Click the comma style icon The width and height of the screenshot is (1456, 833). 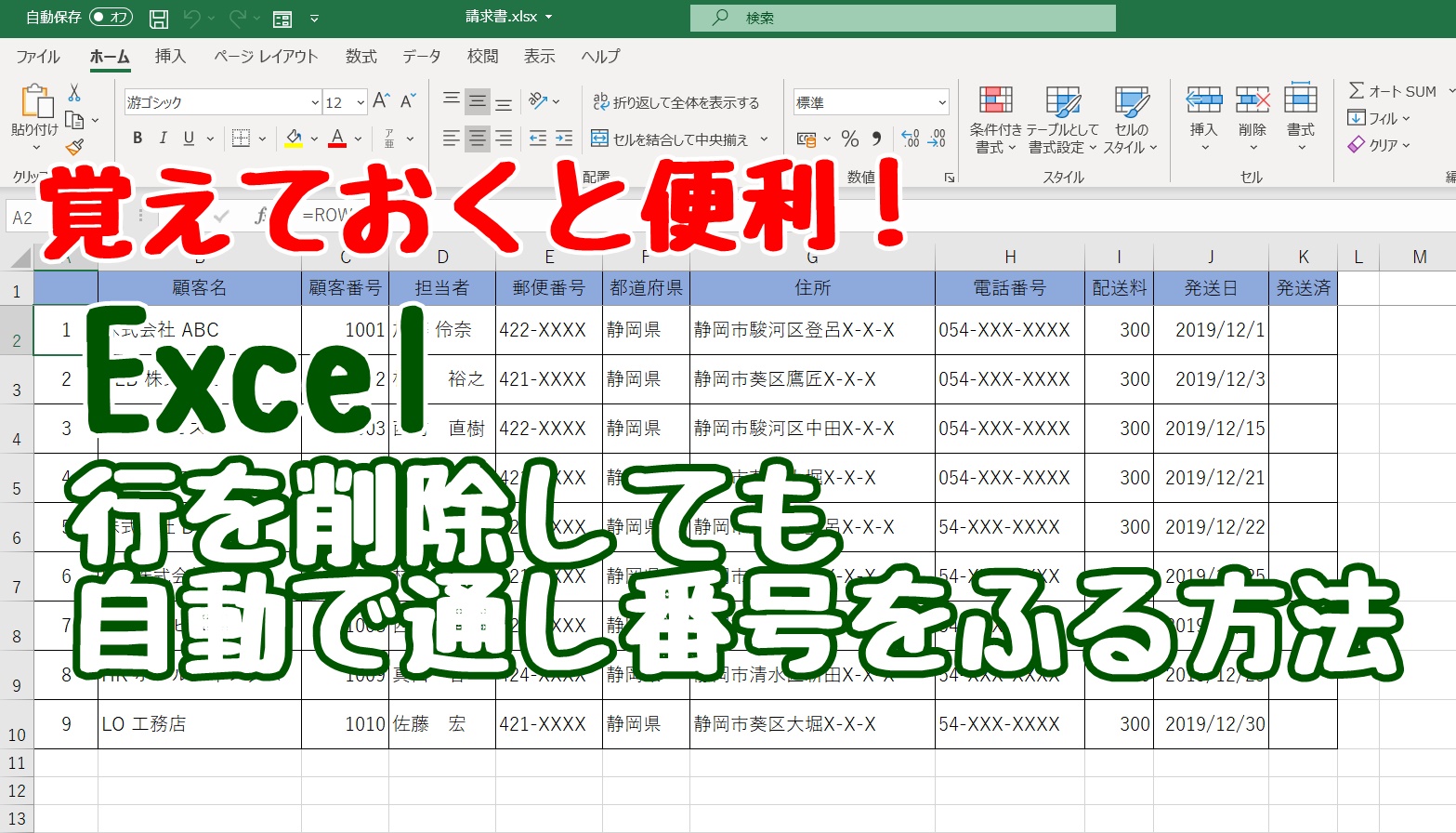point(876,139)
